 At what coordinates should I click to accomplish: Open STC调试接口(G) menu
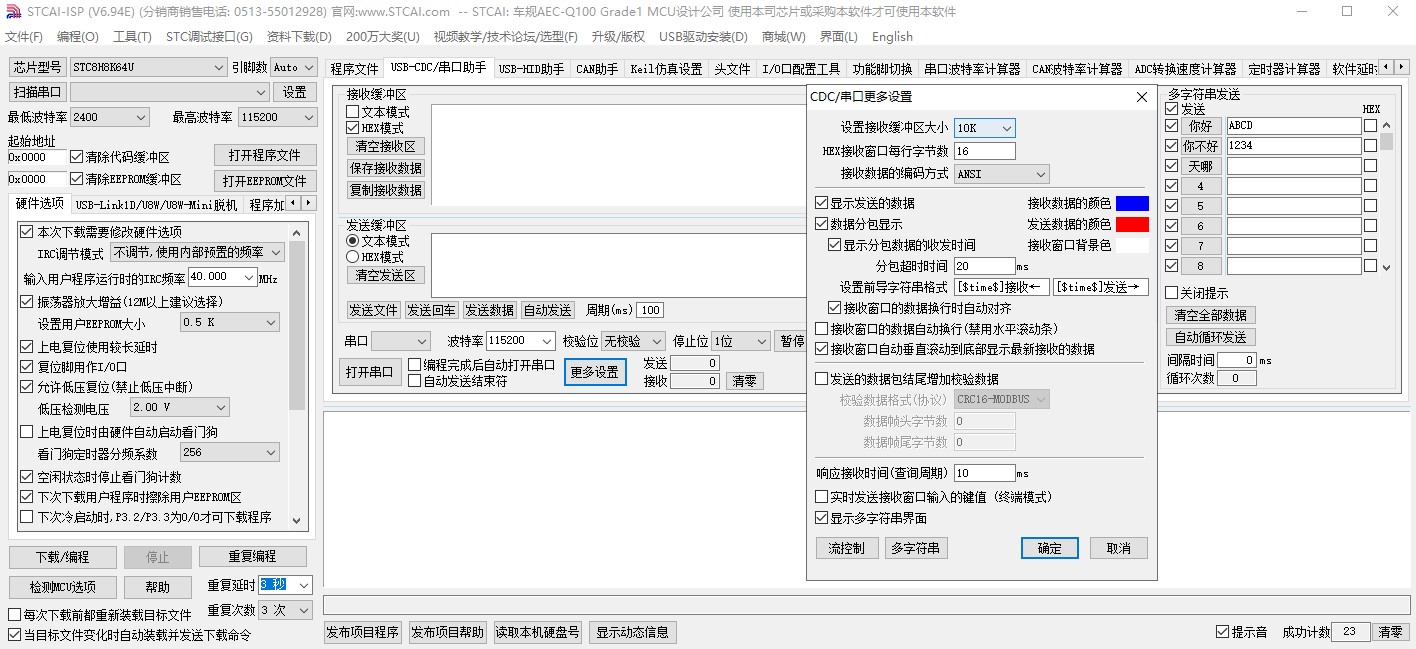209,37
